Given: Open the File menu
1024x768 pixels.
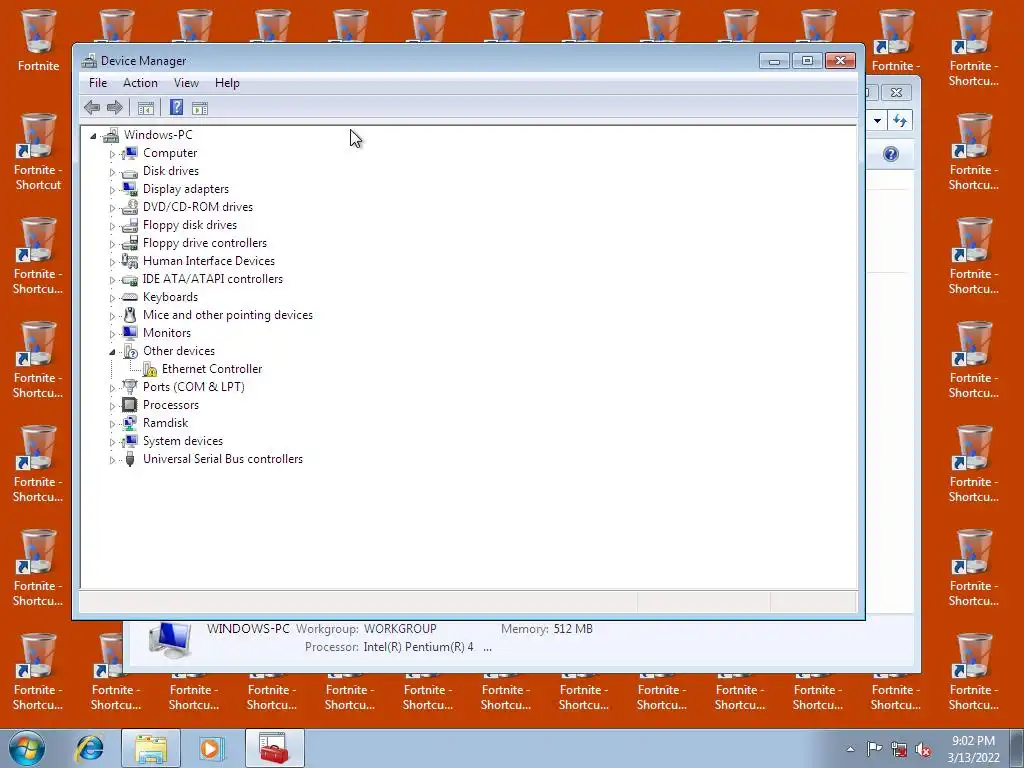Looking at the screenshot, I should point(98,83).
